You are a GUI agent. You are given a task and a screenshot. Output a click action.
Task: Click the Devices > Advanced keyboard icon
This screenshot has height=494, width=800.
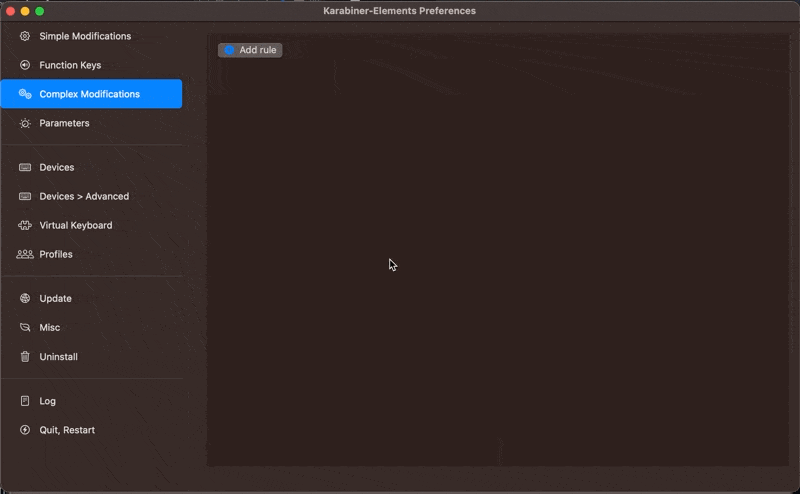coord(24,196)
